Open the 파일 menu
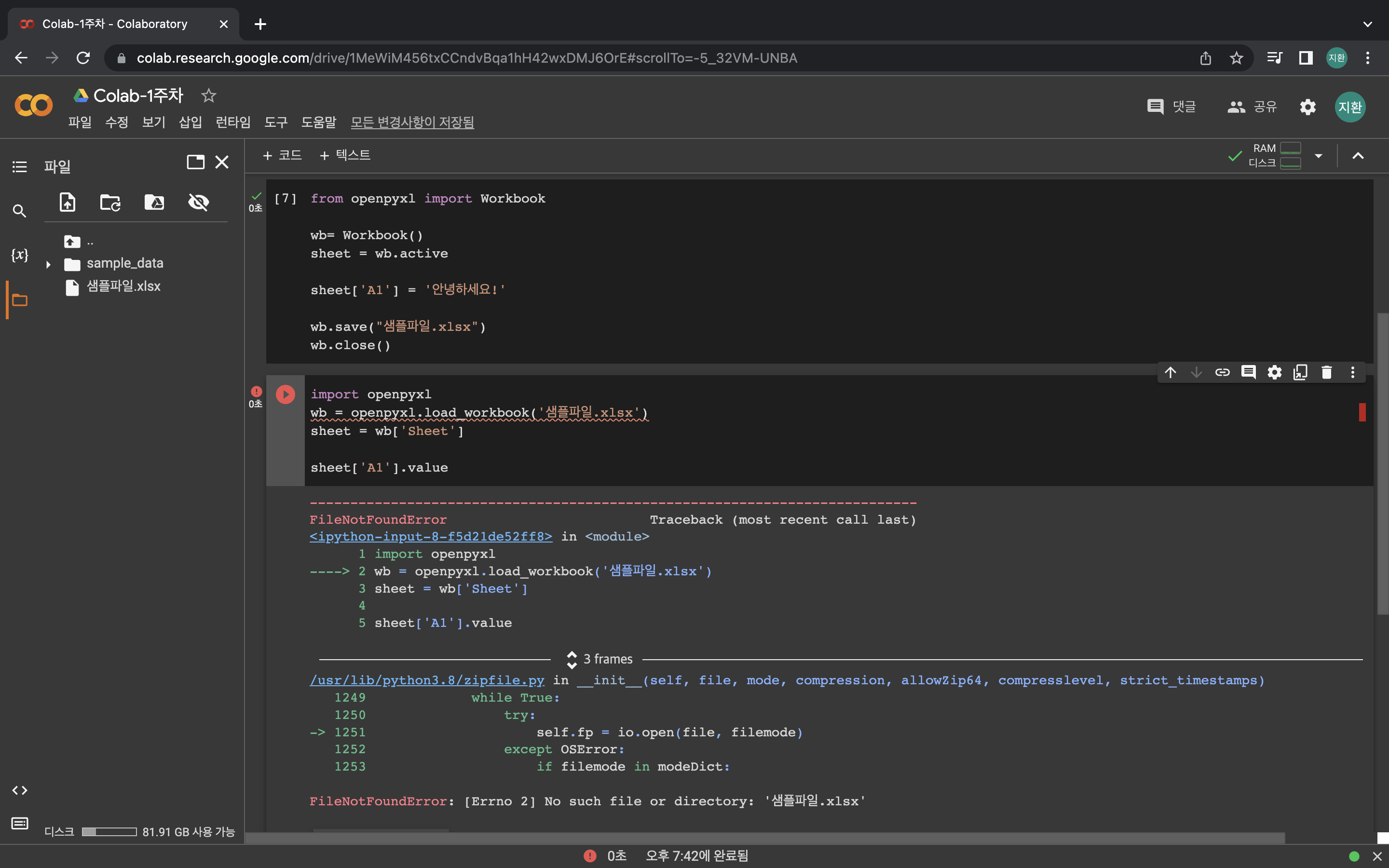 point(80,122)
